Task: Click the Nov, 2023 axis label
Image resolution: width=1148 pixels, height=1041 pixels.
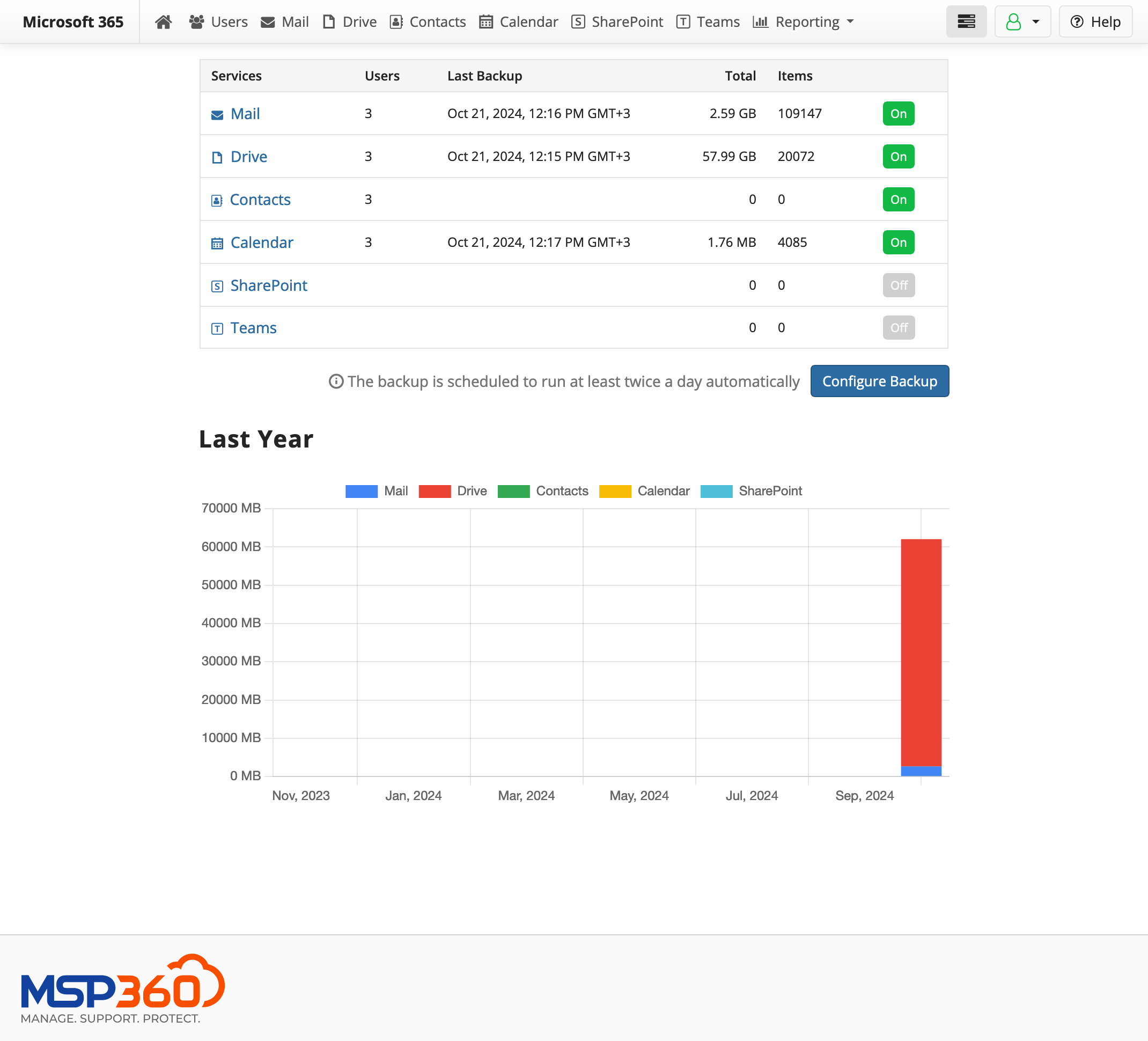Action: point(300,796)
